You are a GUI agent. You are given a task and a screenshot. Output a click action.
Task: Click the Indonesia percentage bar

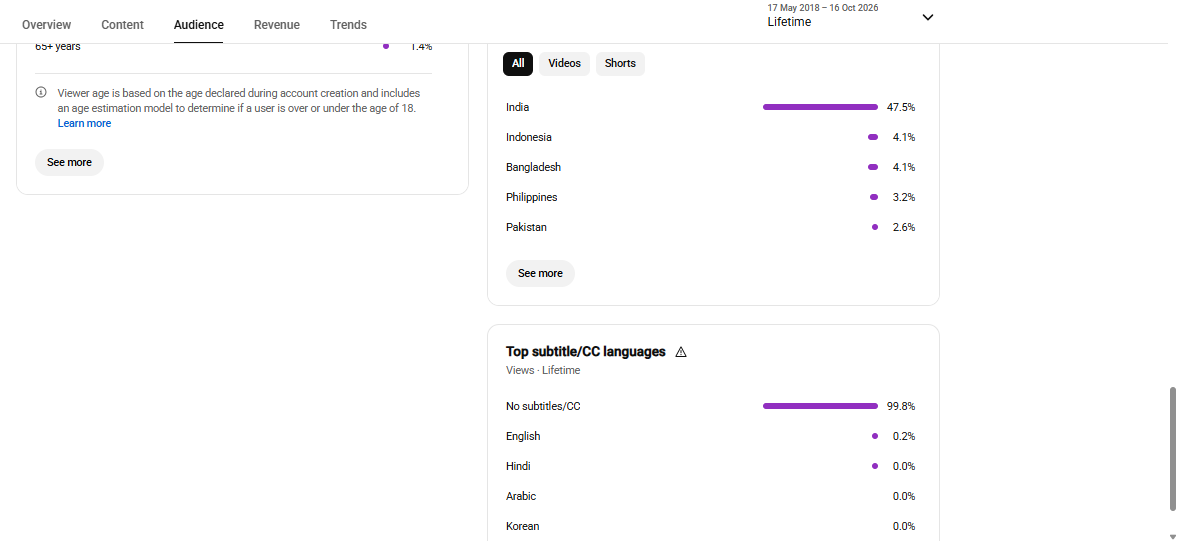tap(873, 137)
